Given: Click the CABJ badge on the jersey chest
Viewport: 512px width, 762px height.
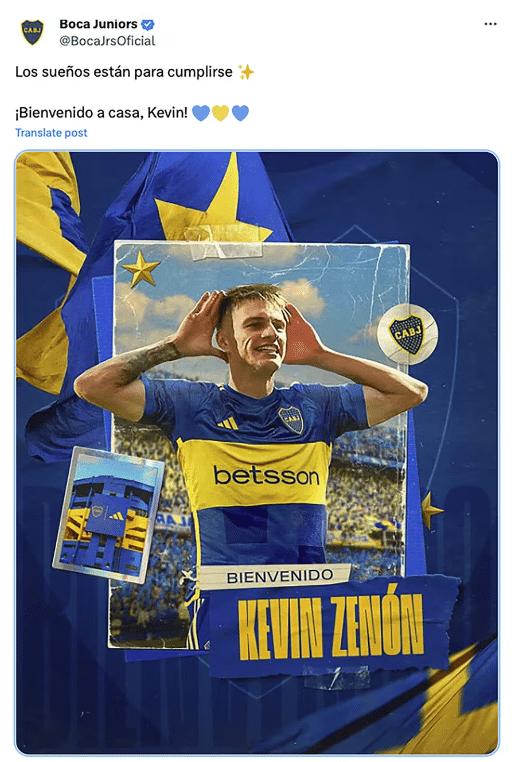Looking at the screenshot, I should [291, 419].
